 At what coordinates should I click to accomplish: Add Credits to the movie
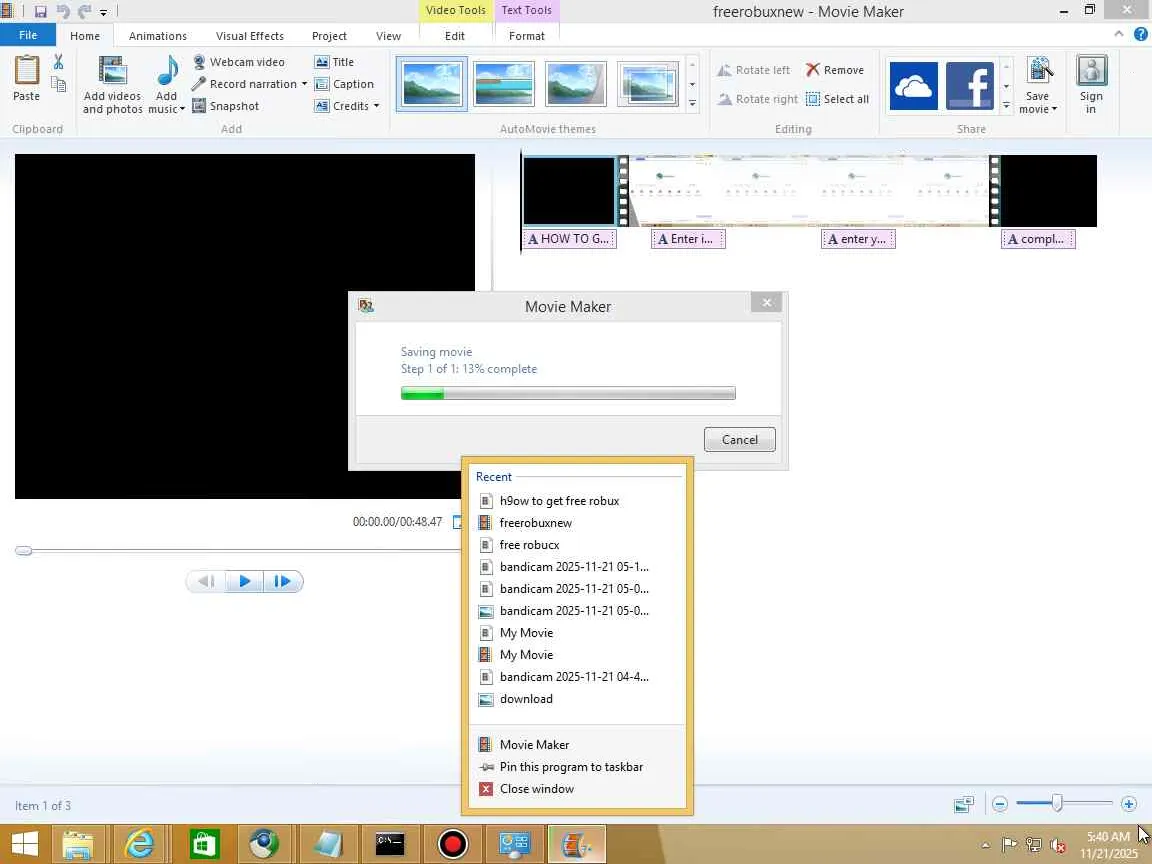click(x=342, y=106)
